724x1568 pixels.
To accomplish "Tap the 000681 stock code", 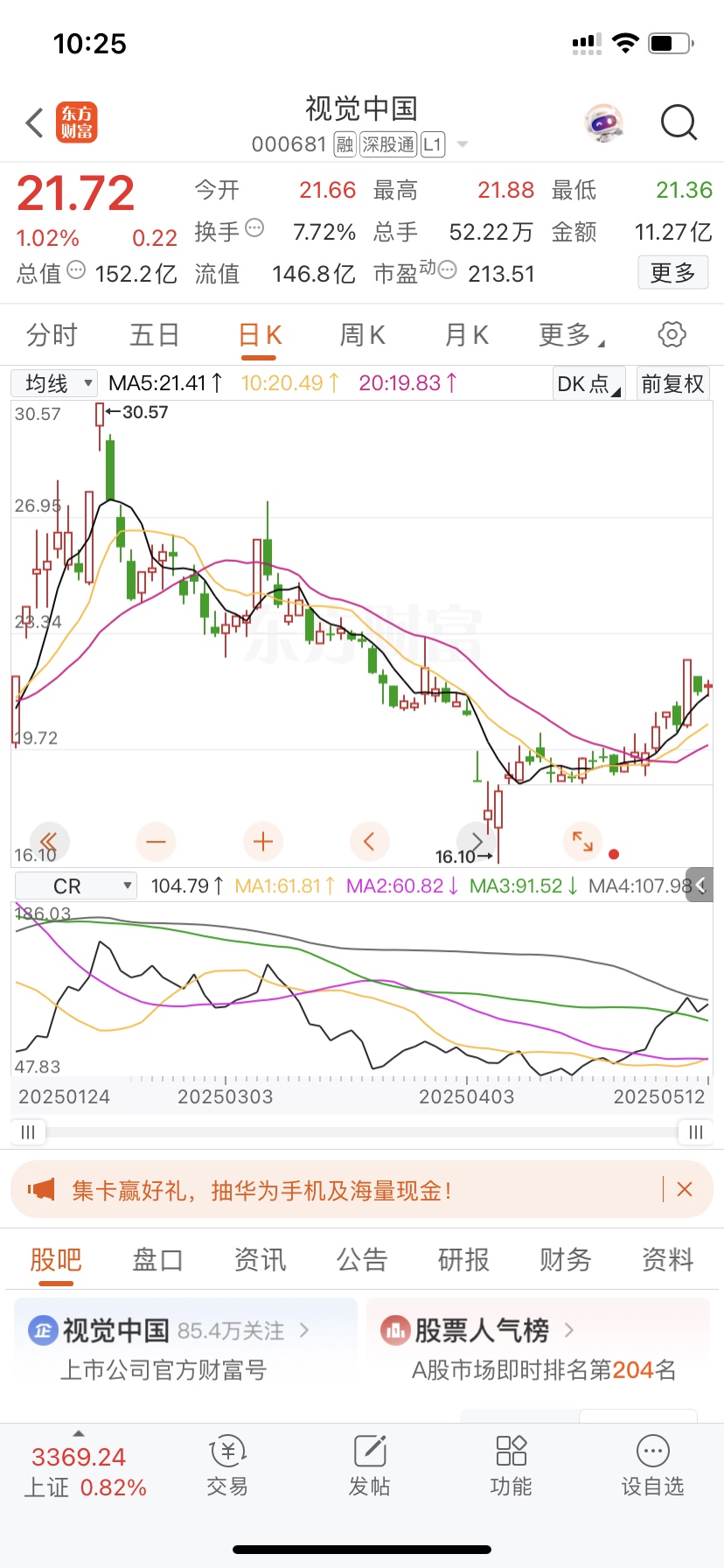I will (x=289, y=144).
